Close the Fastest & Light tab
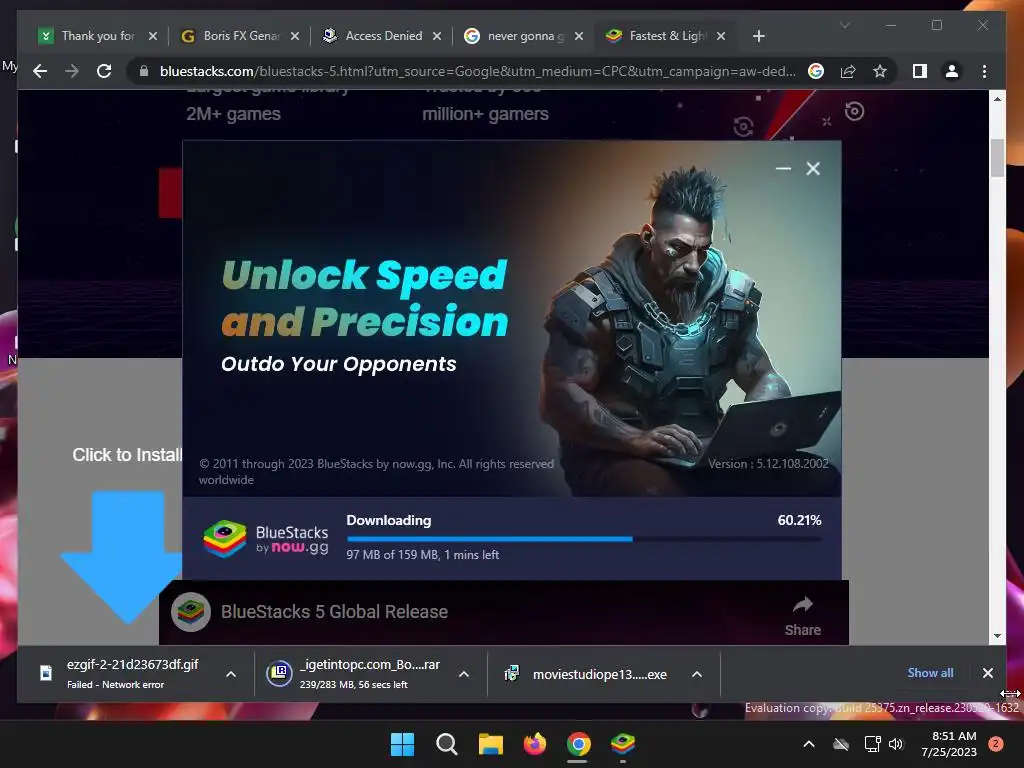 pos(721,36)
